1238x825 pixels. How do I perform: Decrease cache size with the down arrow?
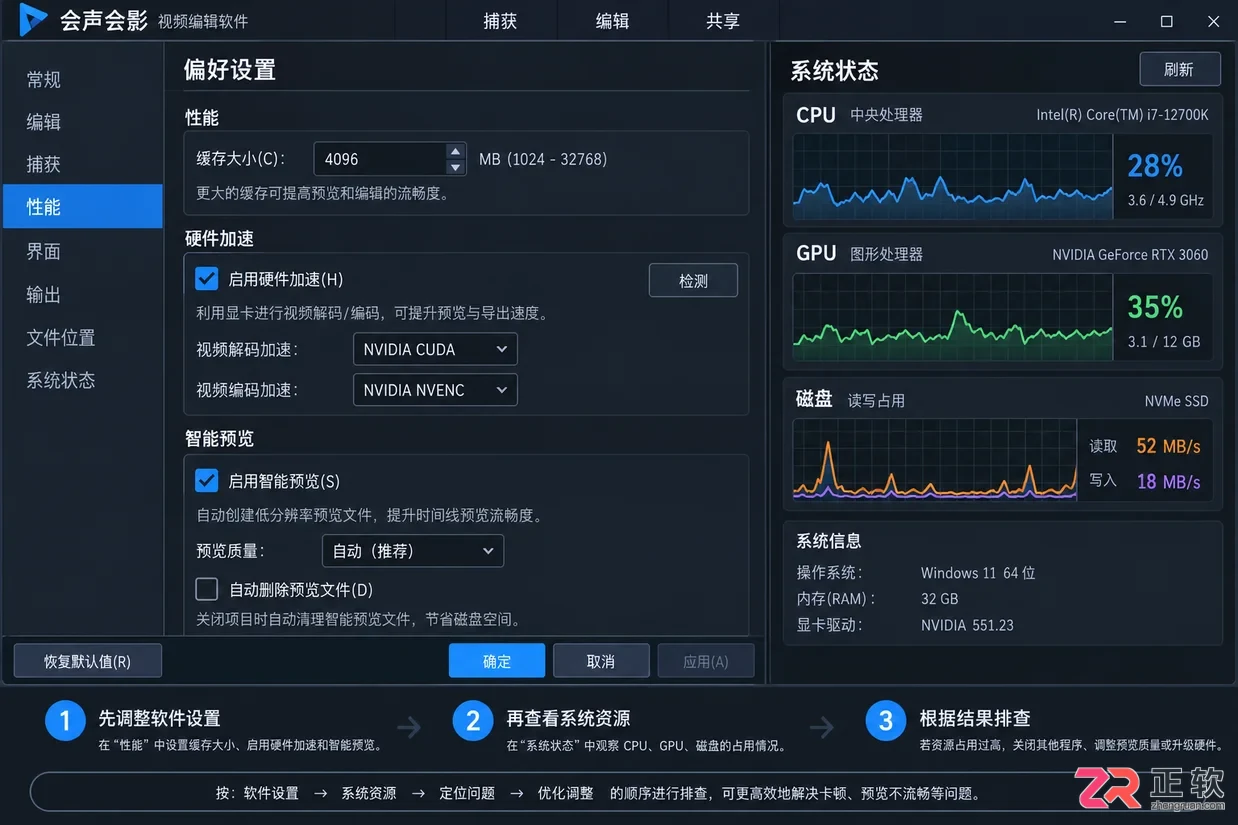click(456, 167)
